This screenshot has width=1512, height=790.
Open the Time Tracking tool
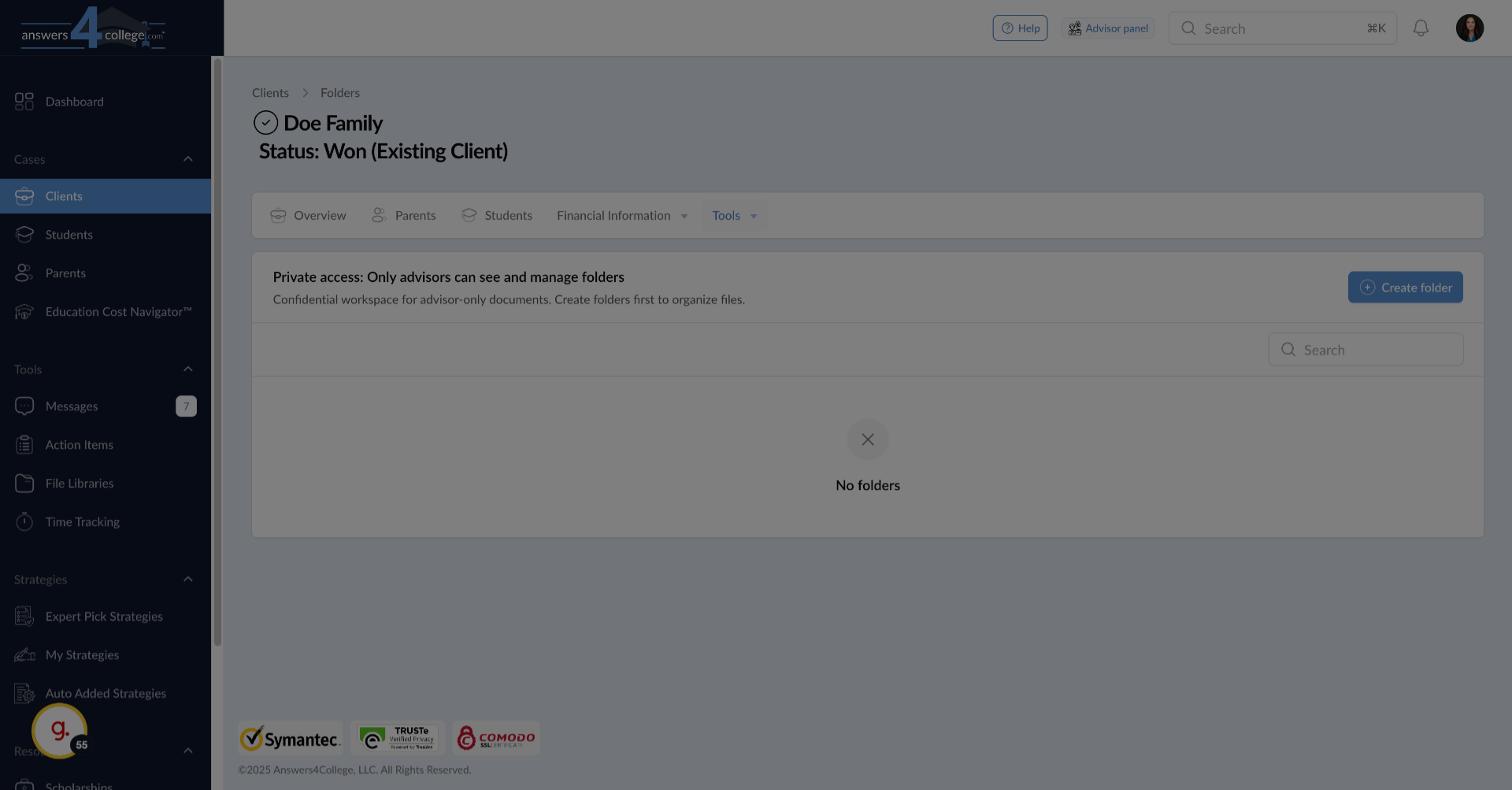83,521
